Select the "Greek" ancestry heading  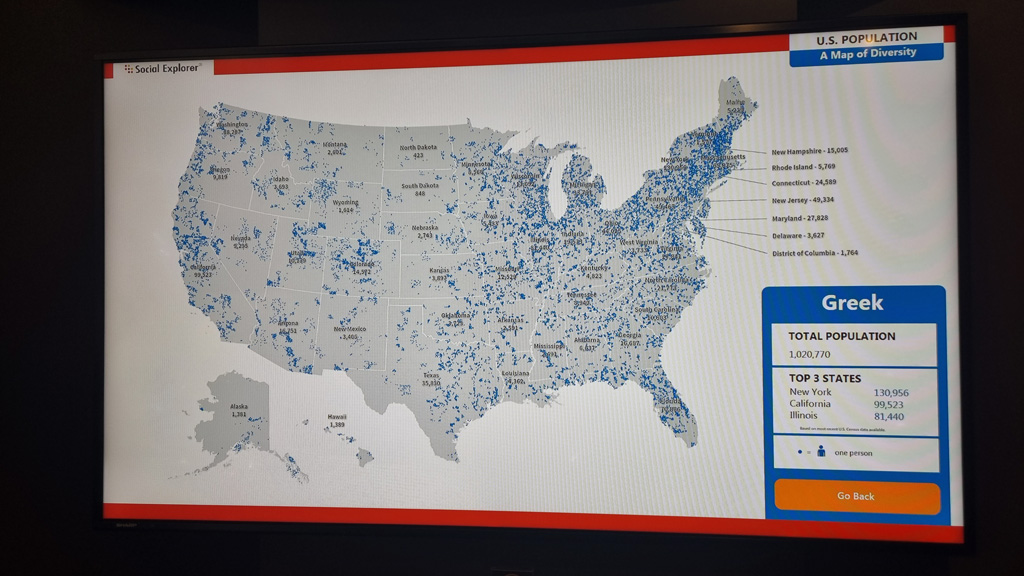(x=852, y=302)
